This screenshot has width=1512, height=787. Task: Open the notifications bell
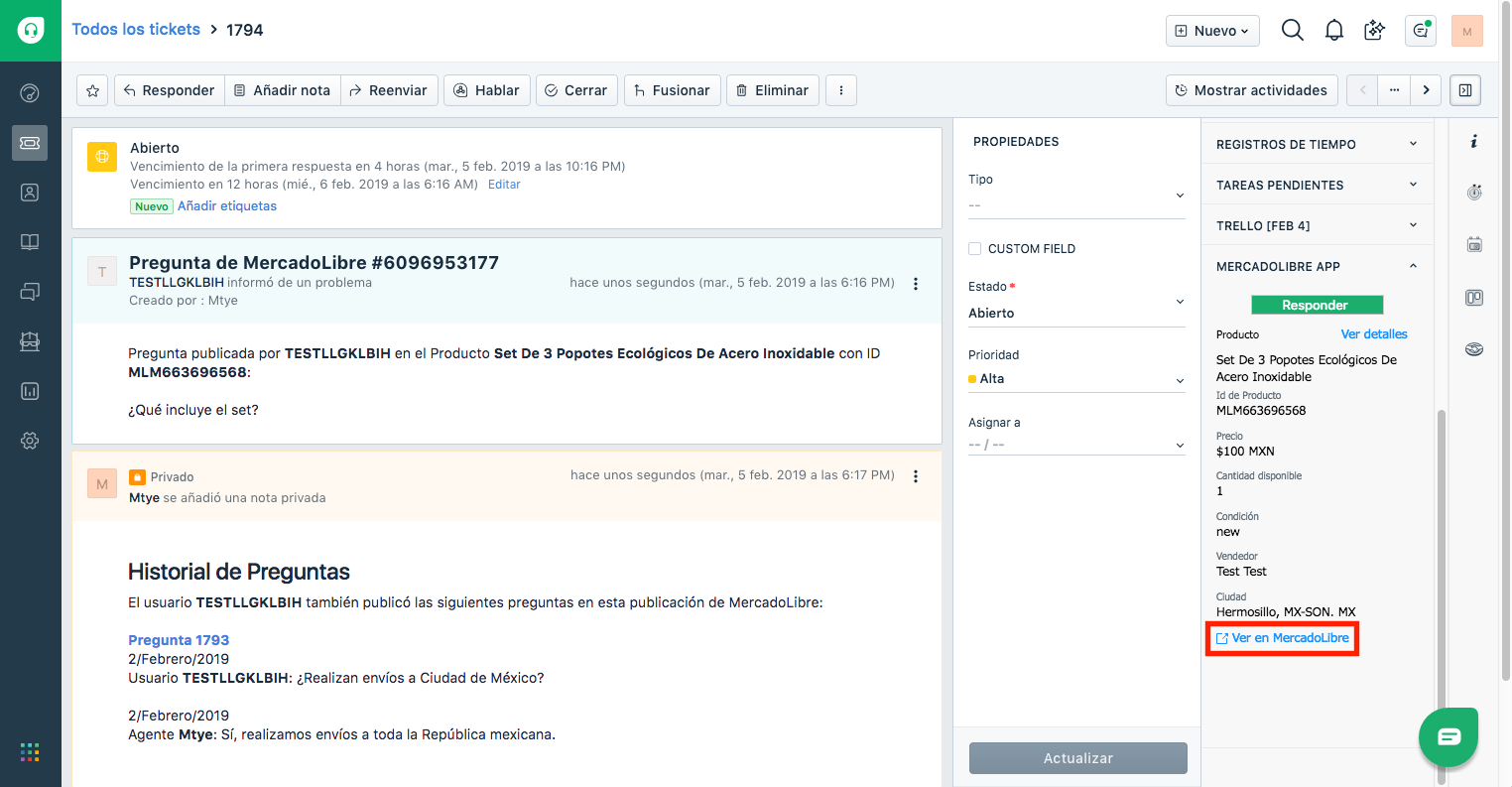pos(1334,31)
